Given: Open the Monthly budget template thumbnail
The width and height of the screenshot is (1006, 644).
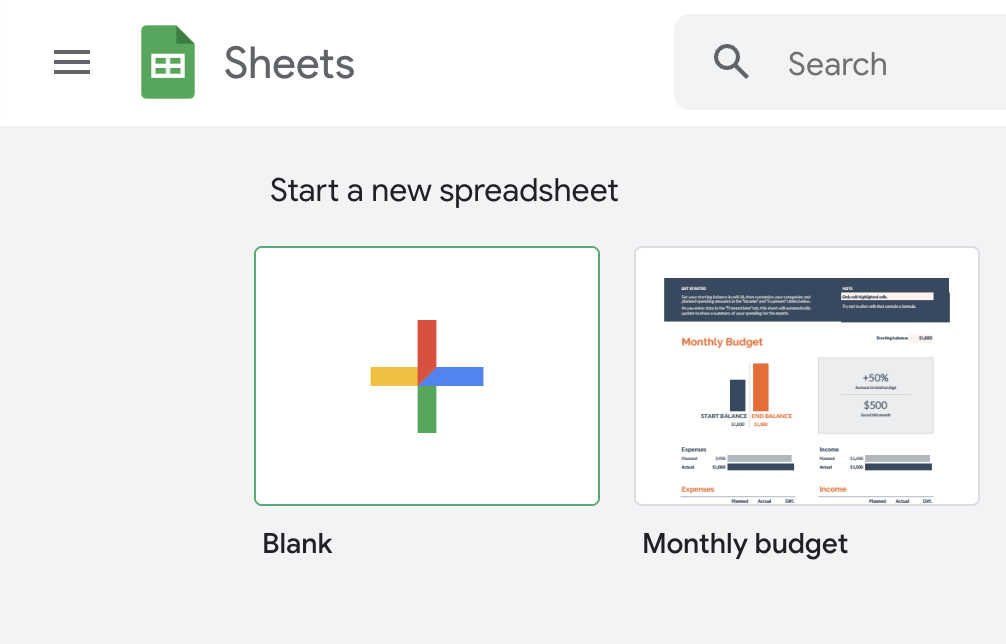Looking at the screenshot, I should pyautogui.click(x=807, y=376).
